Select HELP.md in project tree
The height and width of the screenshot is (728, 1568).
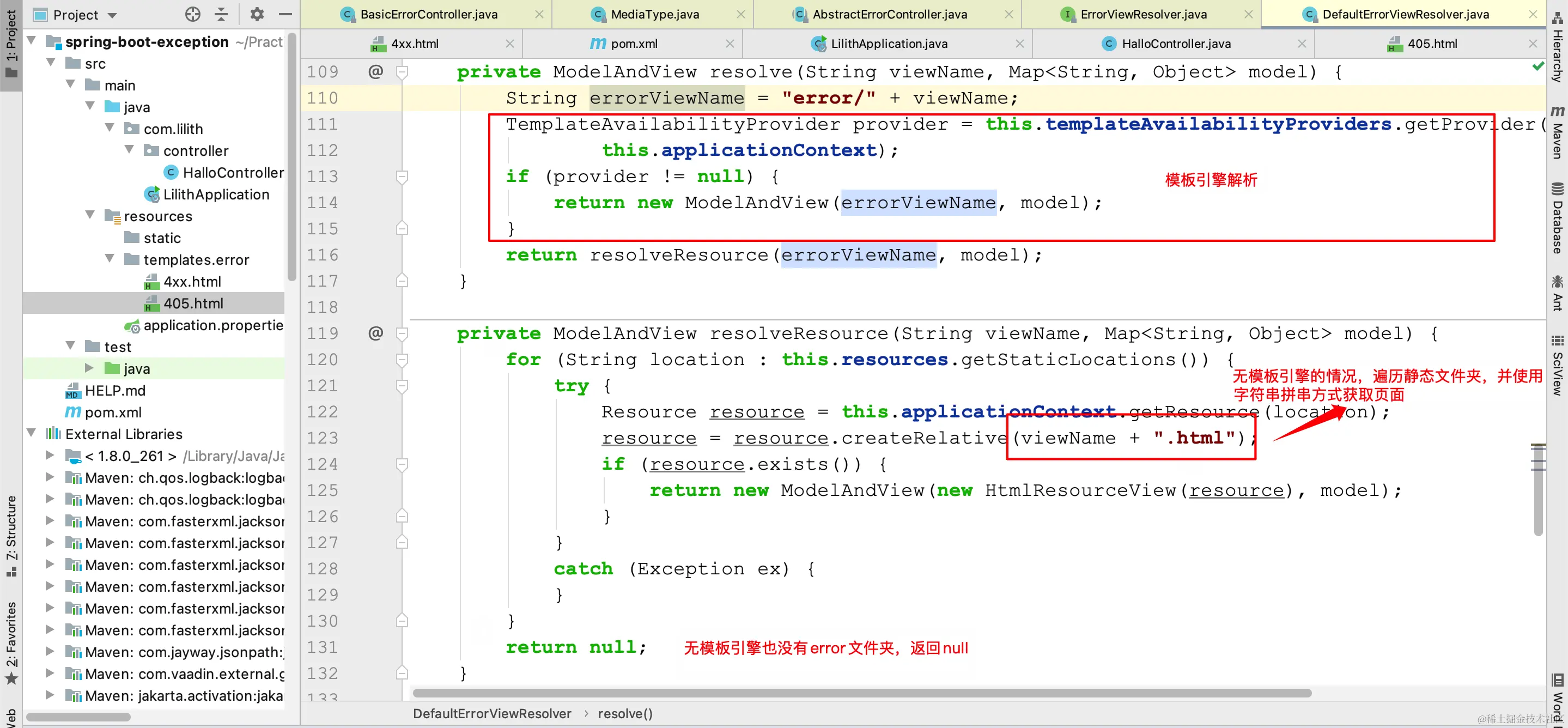coord(105,390)
